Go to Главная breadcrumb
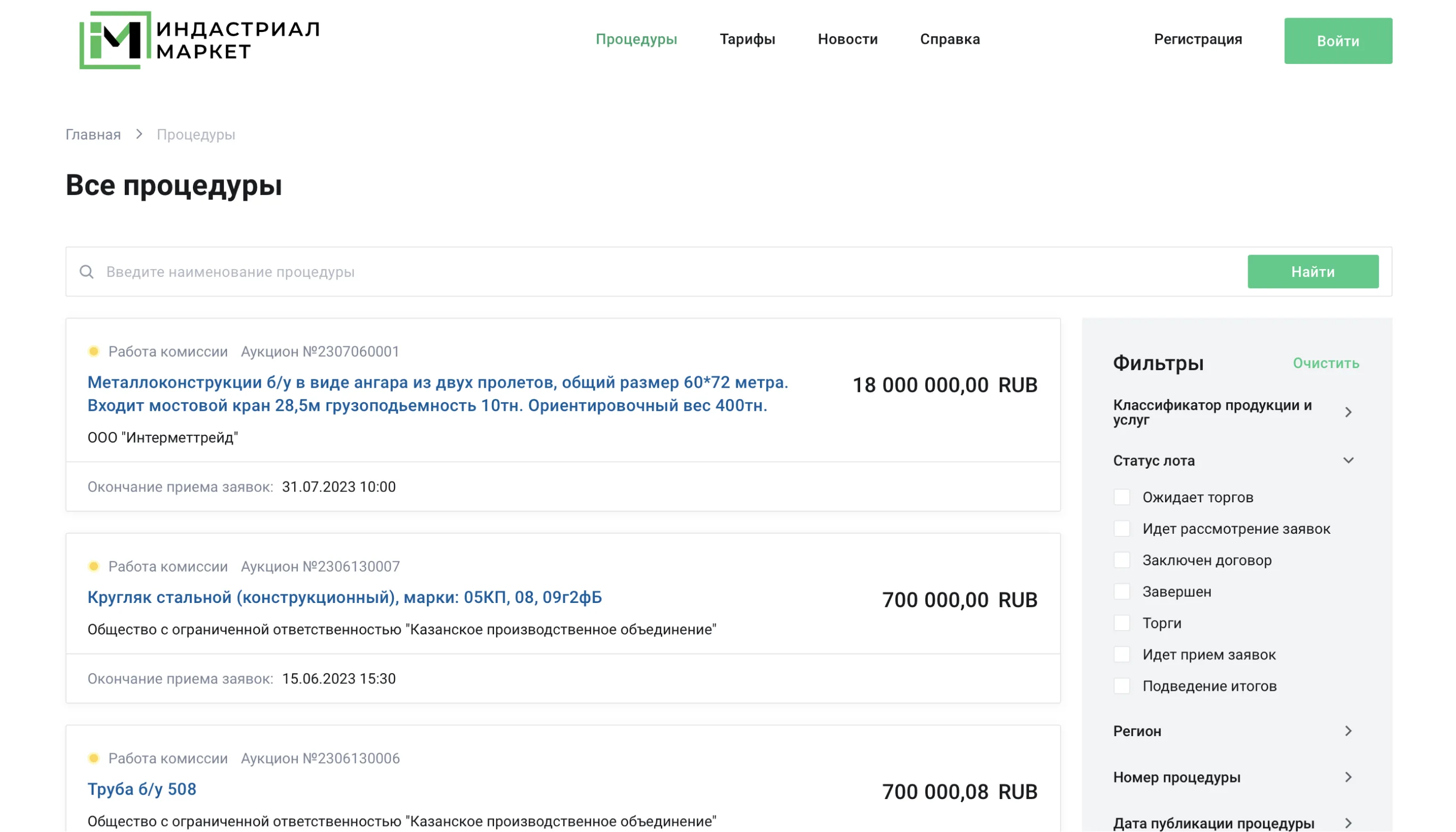 [93, 134]
